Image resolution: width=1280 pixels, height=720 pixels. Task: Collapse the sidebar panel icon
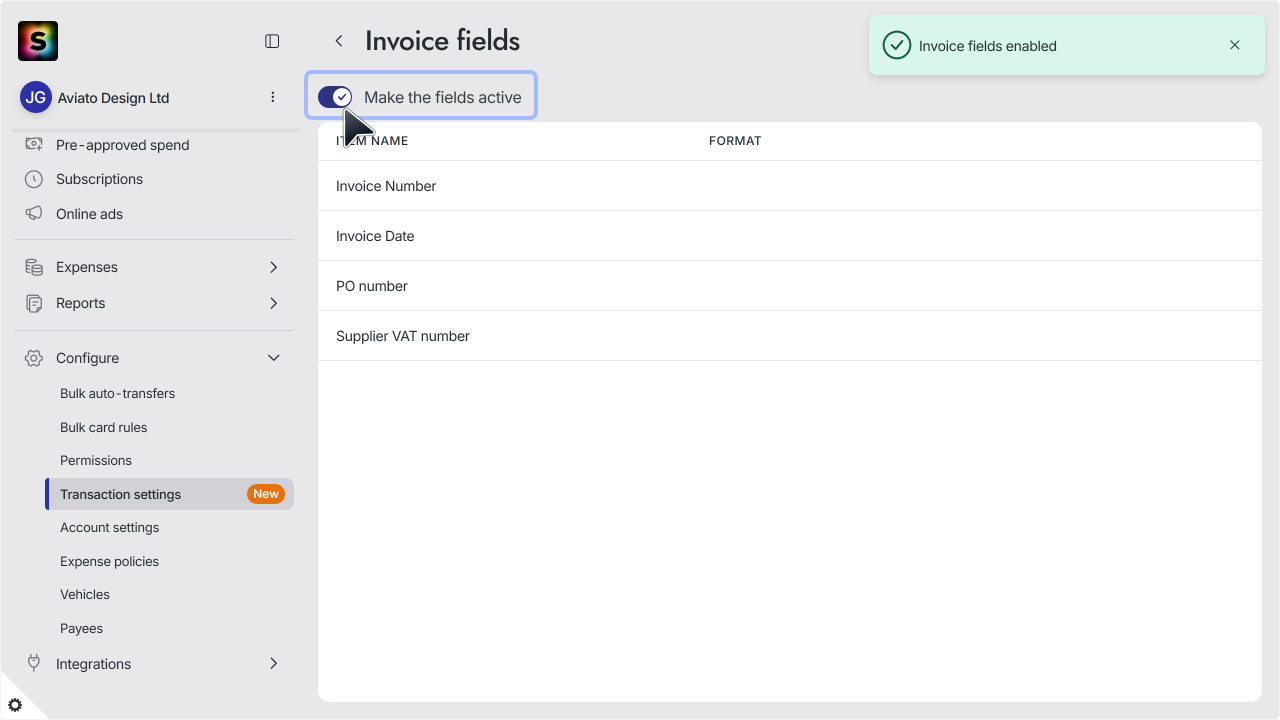272,41
